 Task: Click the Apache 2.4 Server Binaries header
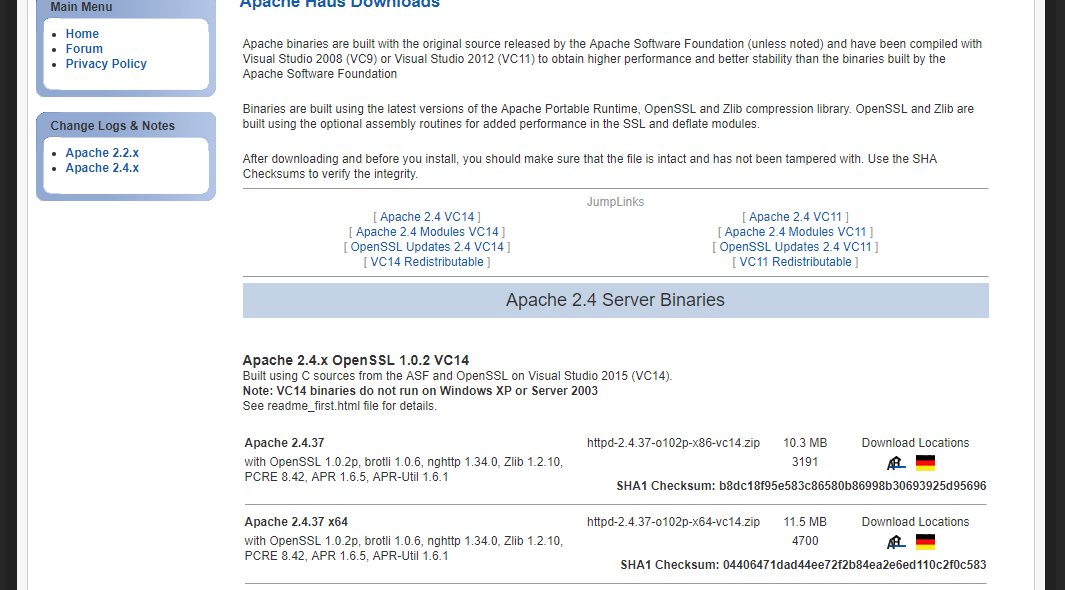615,300
